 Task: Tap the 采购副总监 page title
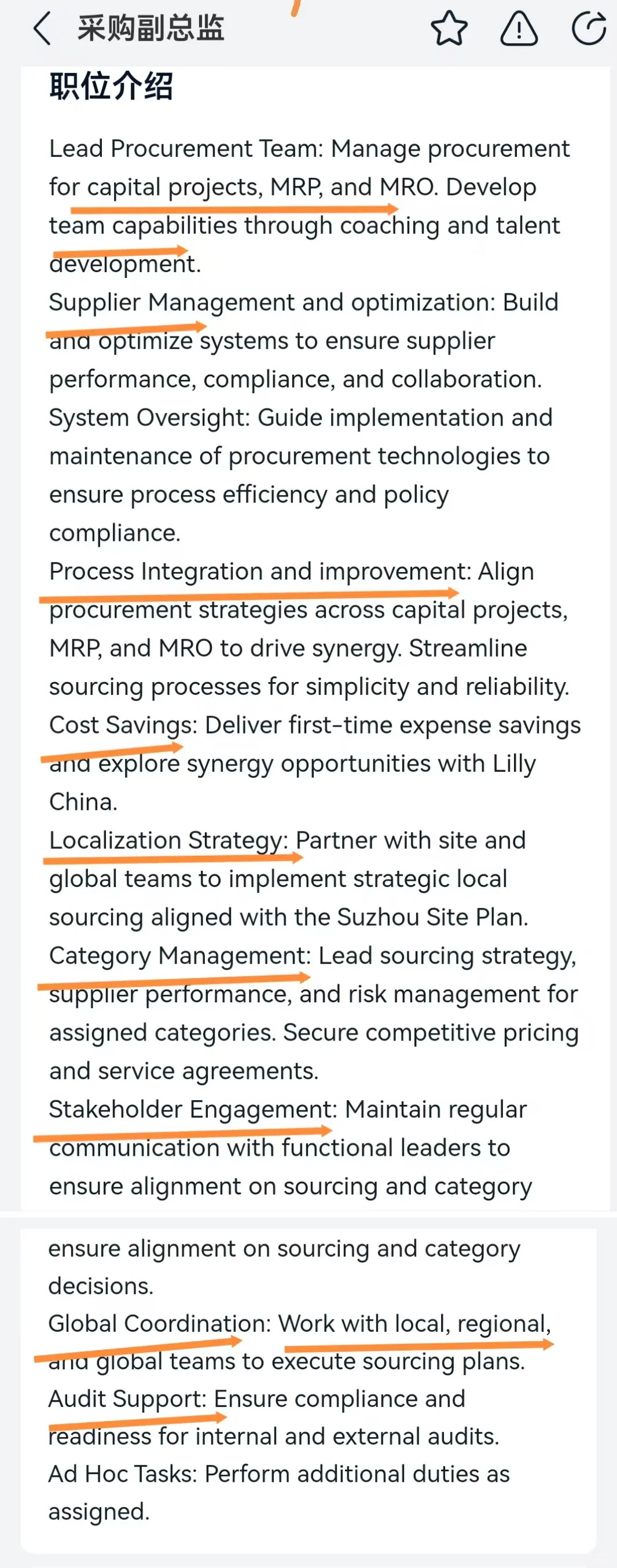click(x=151, y=28)
